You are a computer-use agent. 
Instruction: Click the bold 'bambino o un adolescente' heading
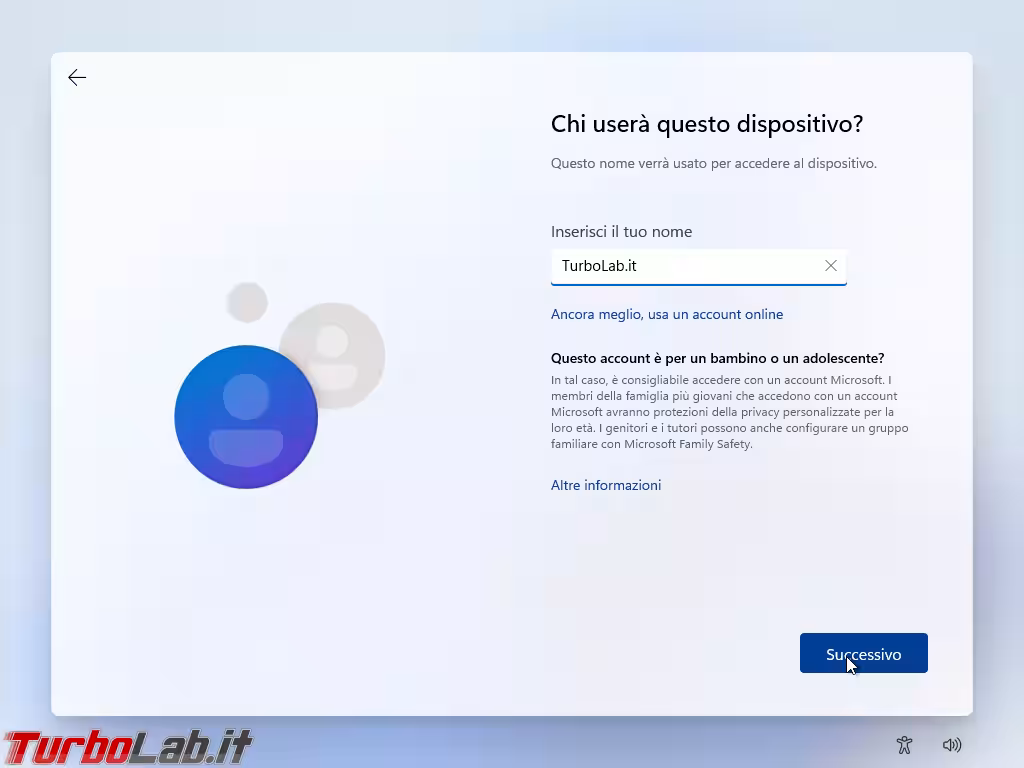click(717, 358)
